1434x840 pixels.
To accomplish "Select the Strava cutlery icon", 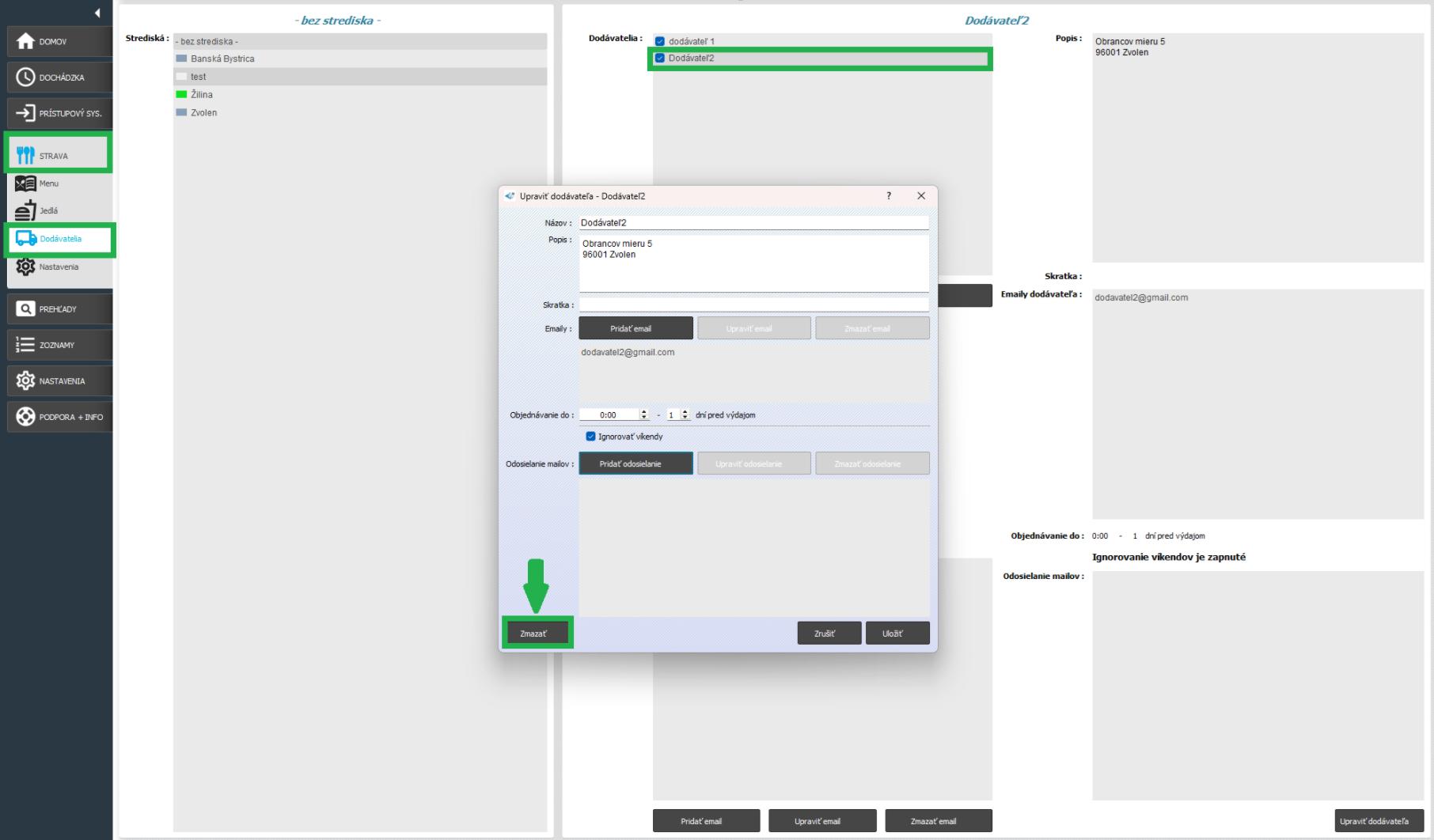I will coord(25,155).
